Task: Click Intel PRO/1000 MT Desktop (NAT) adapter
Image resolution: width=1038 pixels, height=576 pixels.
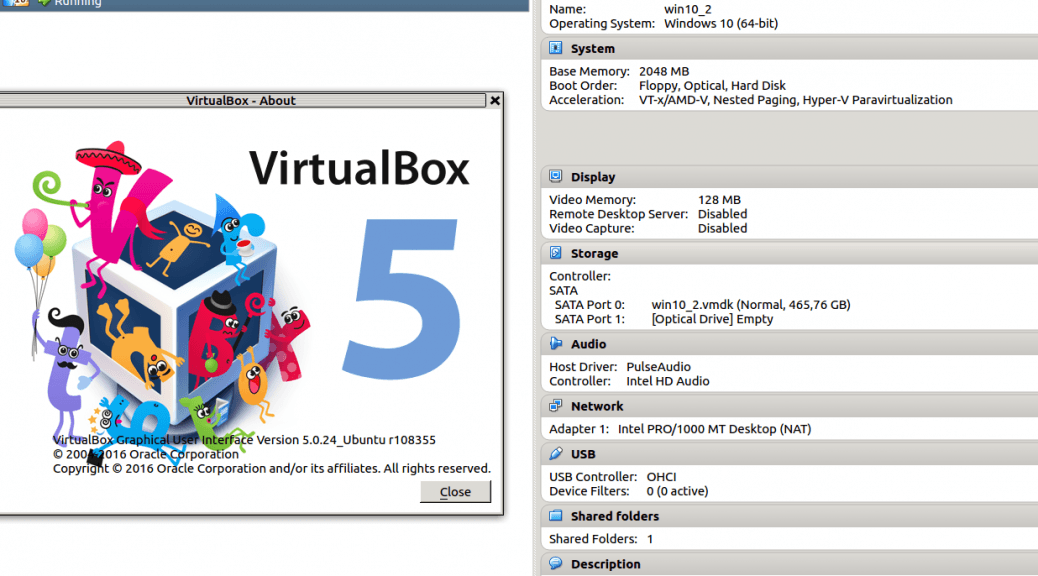Action: click(714, 429)
